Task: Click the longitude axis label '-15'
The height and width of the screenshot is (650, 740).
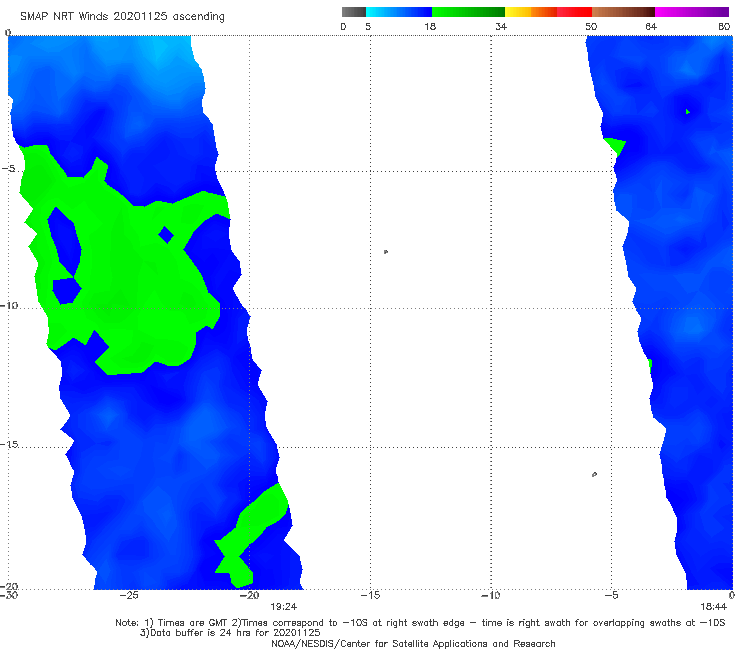Action: pyautogui.click(x=370, y=596)
